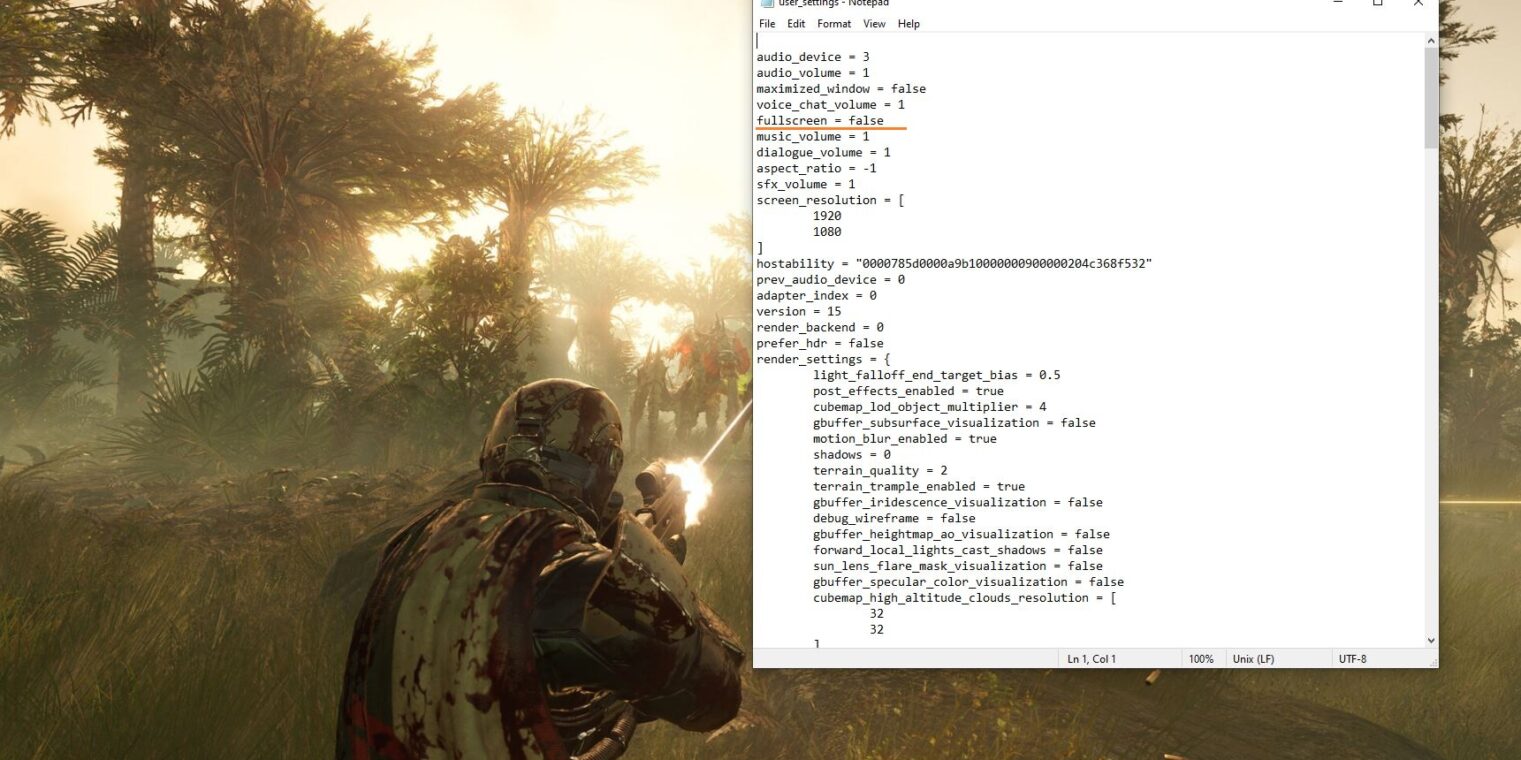The width and height of the screenshot is (1521, 760).
Task: Click the Notepad vertical scrollbar thumb
Action: [x=1431, y=98]
